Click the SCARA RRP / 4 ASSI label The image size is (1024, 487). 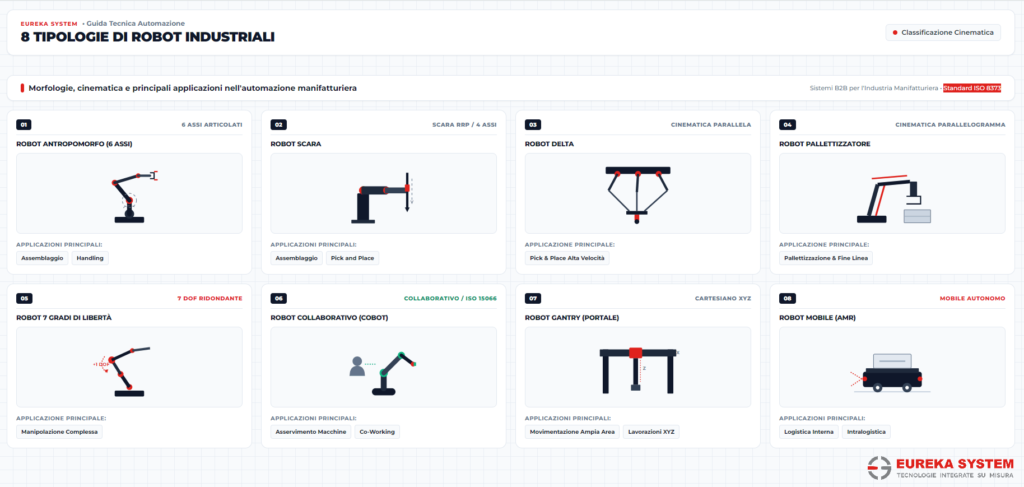coord(464,125)
